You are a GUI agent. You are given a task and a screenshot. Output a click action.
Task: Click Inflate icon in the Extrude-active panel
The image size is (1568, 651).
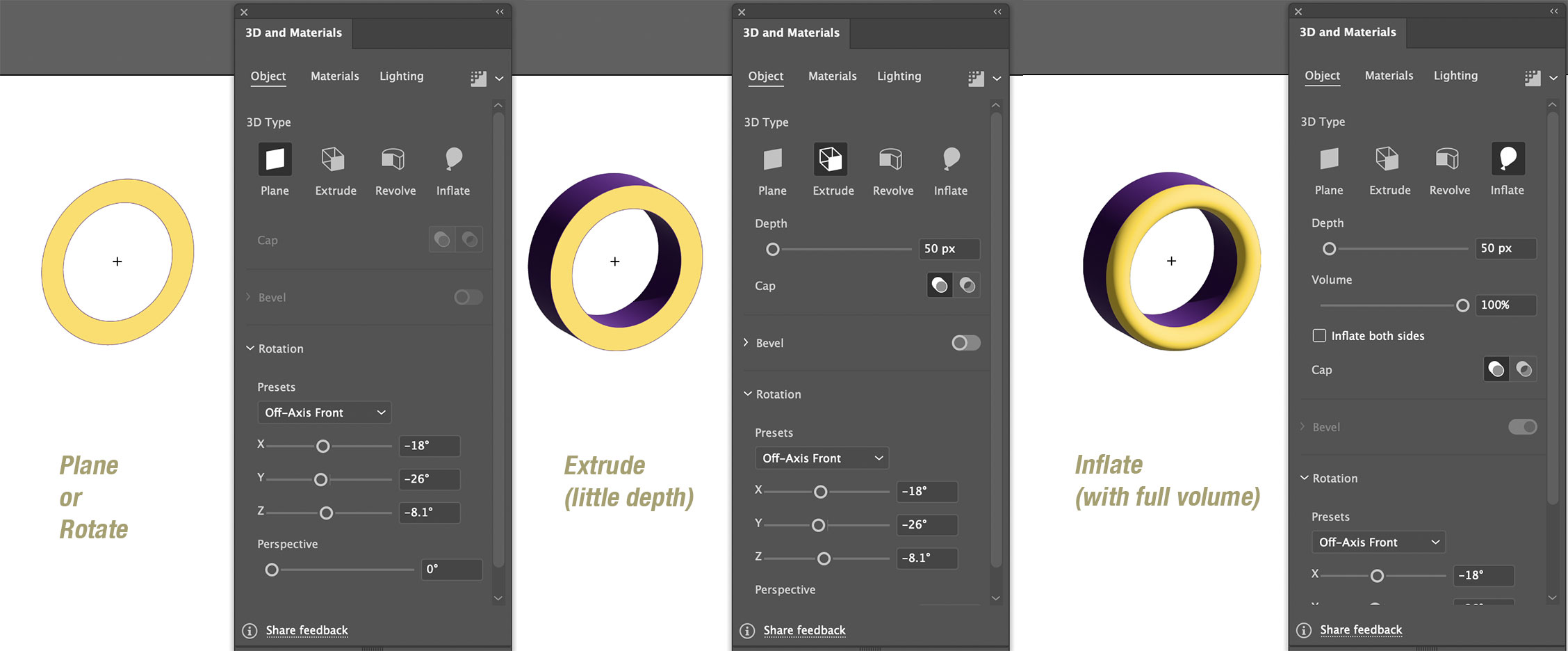pos(951,160)
